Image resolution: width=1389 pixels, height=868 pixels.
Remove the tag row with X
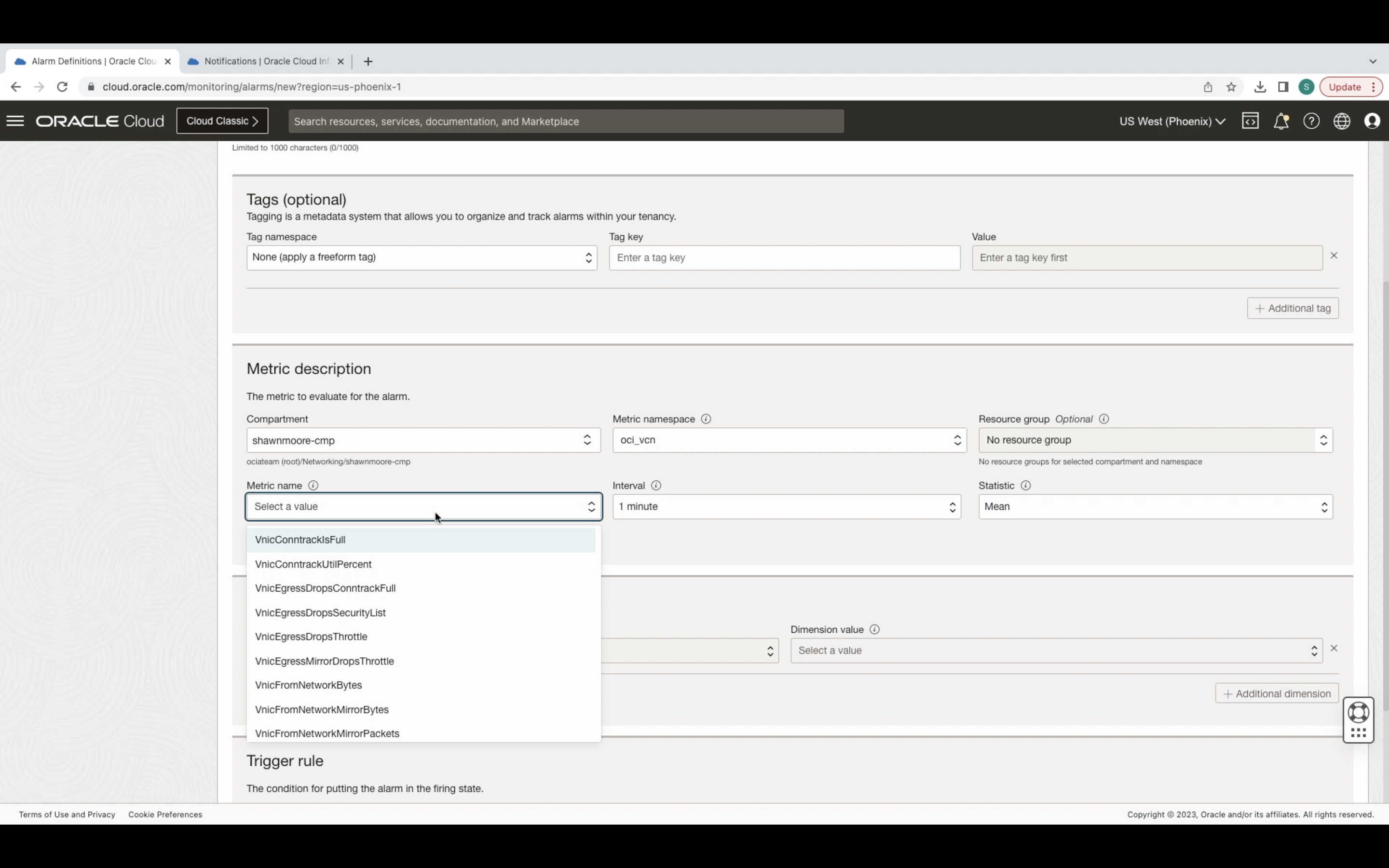coord(1334,256)
